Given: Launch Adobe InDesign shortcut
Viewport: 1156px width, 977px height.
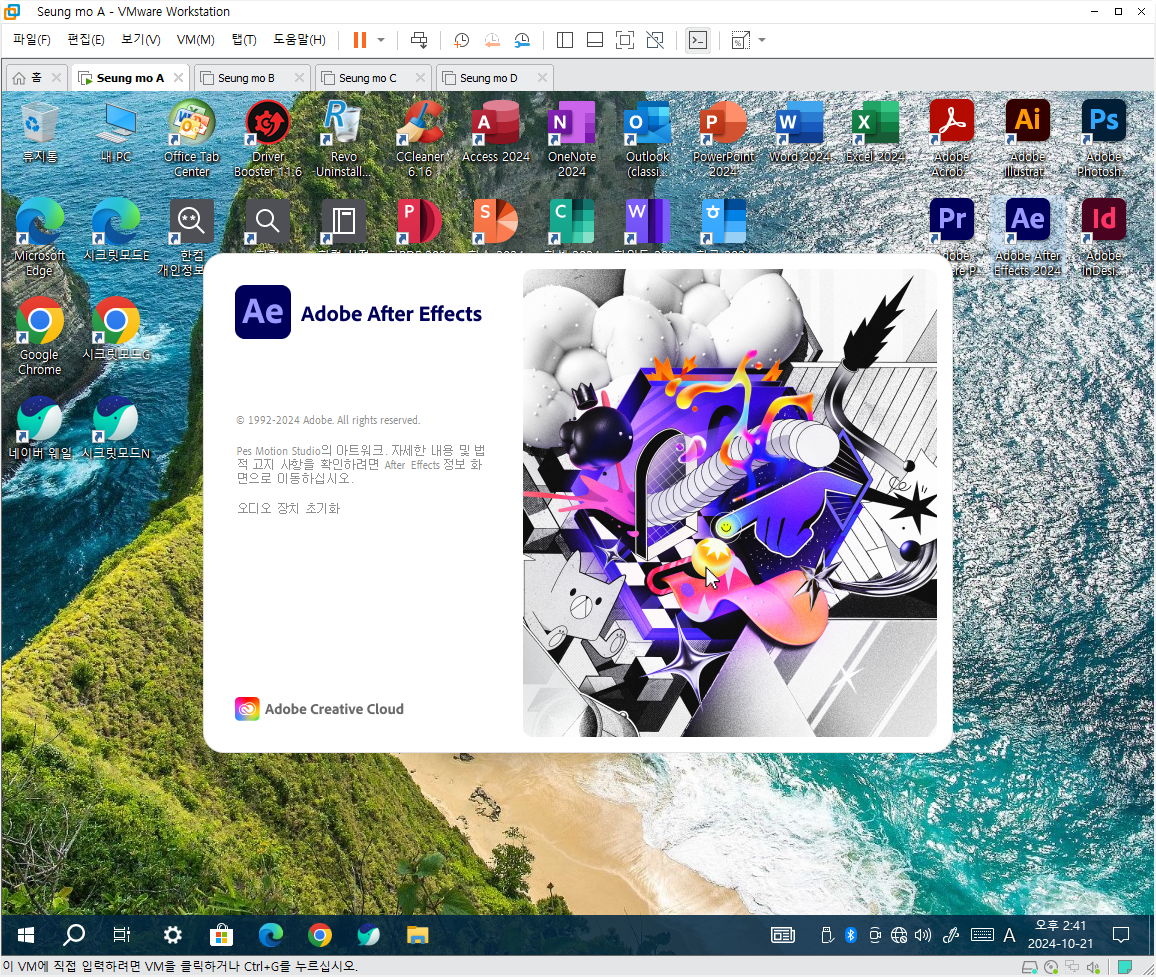Looking at the screenshot, I should [x=1104, y=236].
